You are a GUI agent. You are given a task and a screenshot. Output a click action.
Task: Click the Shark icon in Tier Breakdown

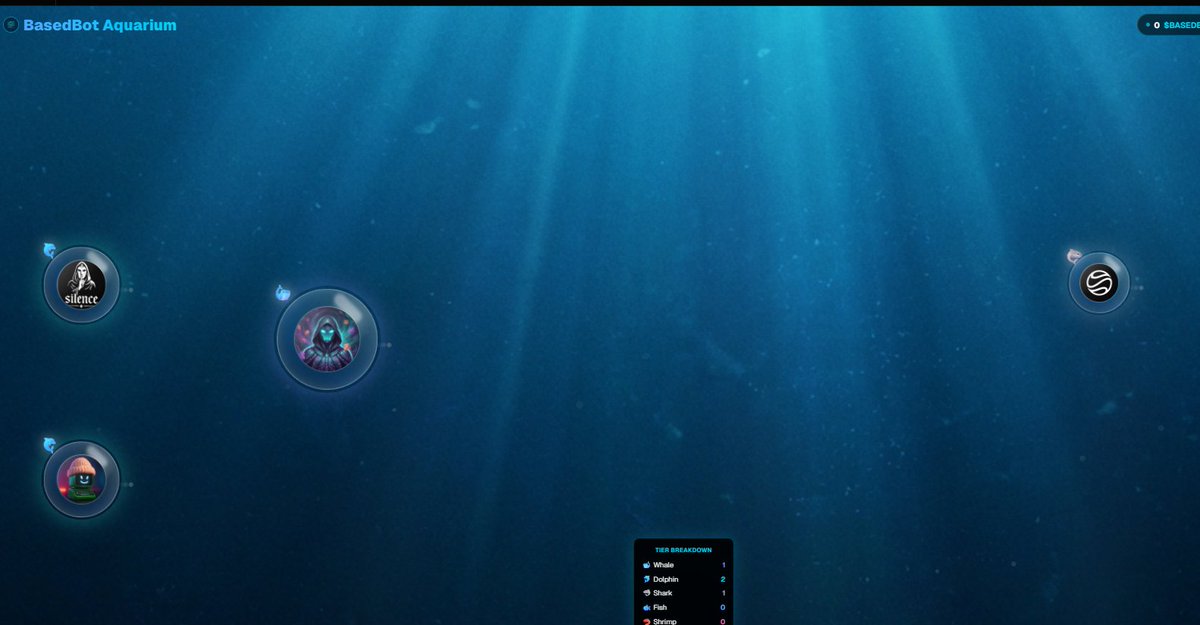pos(647,593)
